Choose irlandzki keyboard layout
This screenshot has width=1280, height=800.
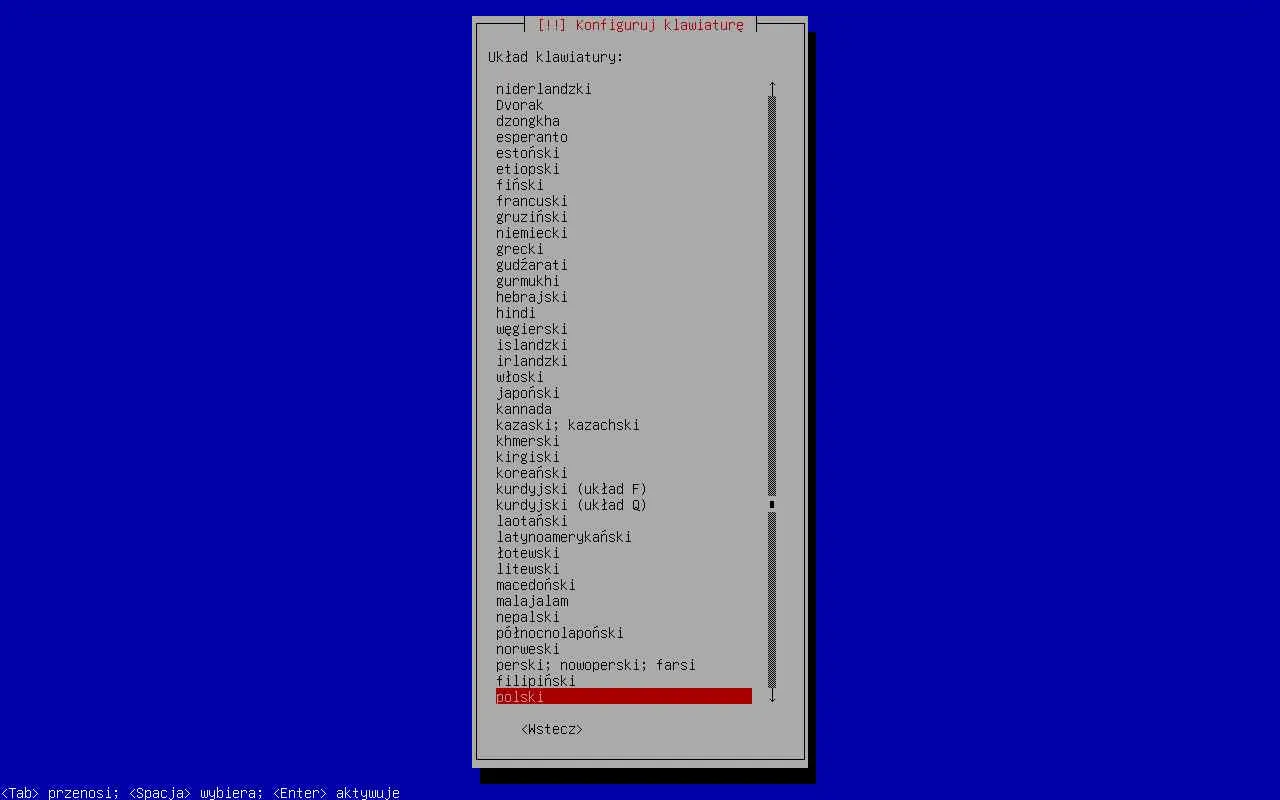(x=624, y=361)
